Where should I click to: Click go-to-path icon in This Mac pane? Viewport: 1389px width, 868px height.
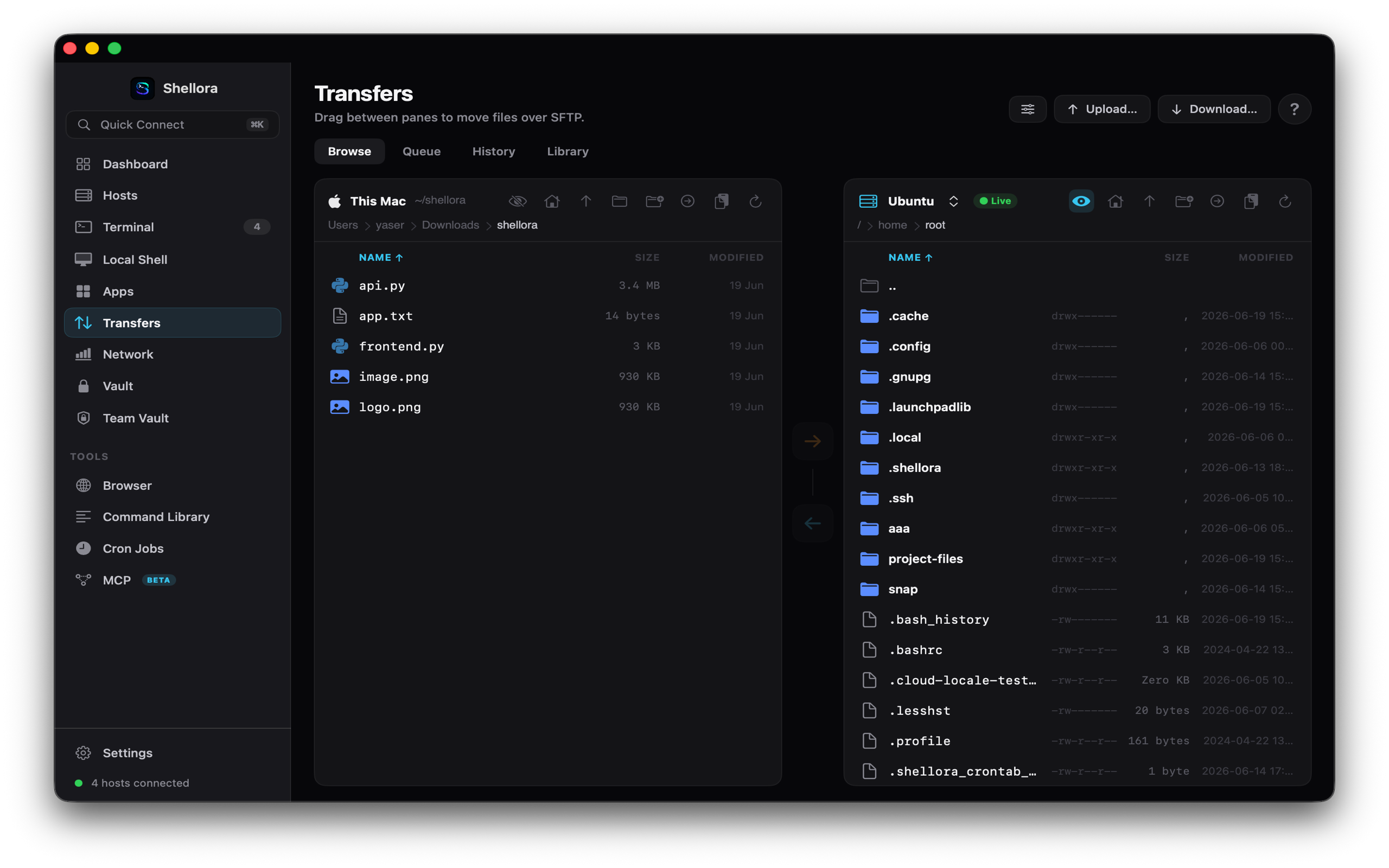687,201
